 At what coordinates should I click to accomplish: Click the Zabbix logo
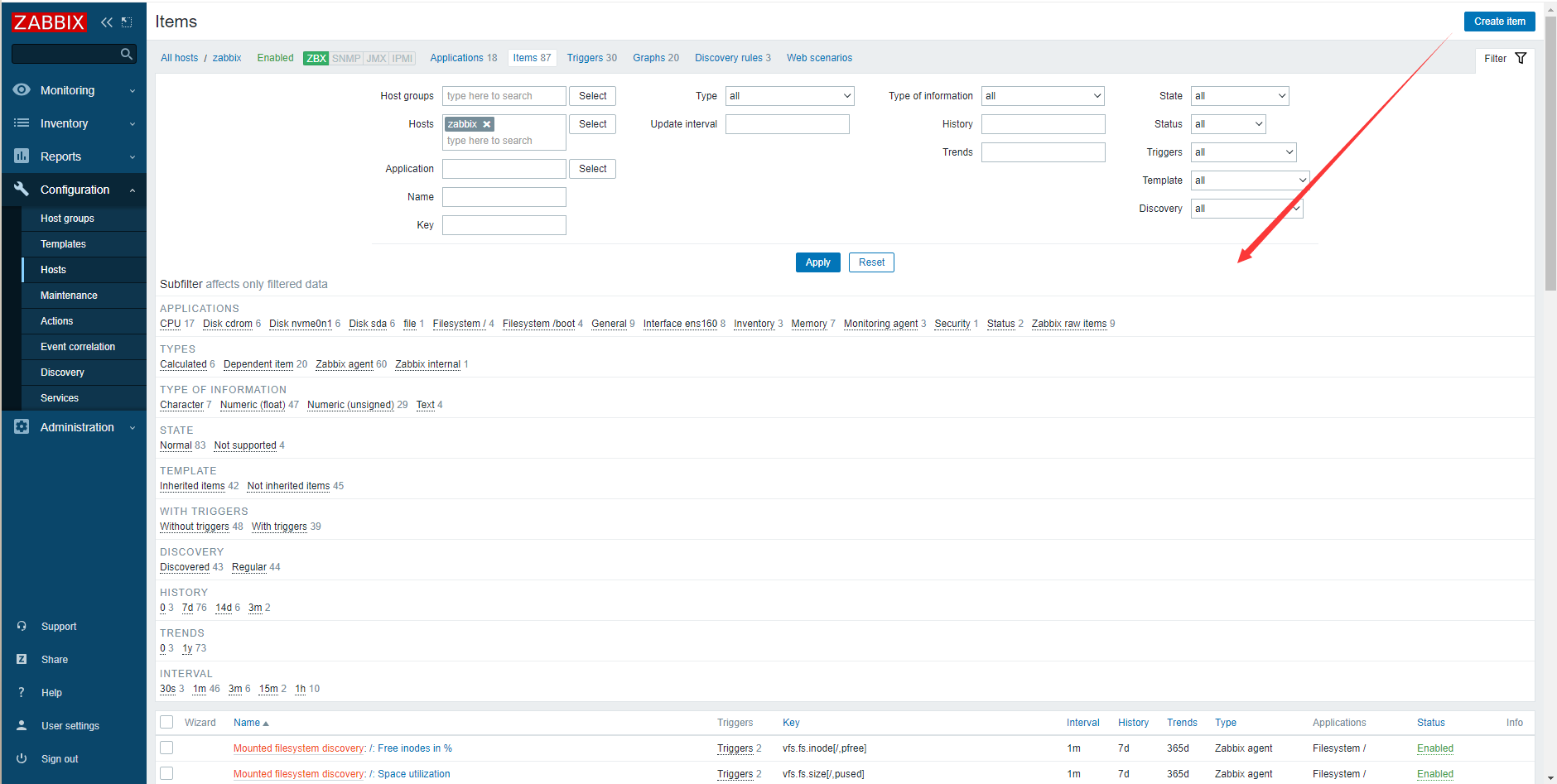coord(49,22)
